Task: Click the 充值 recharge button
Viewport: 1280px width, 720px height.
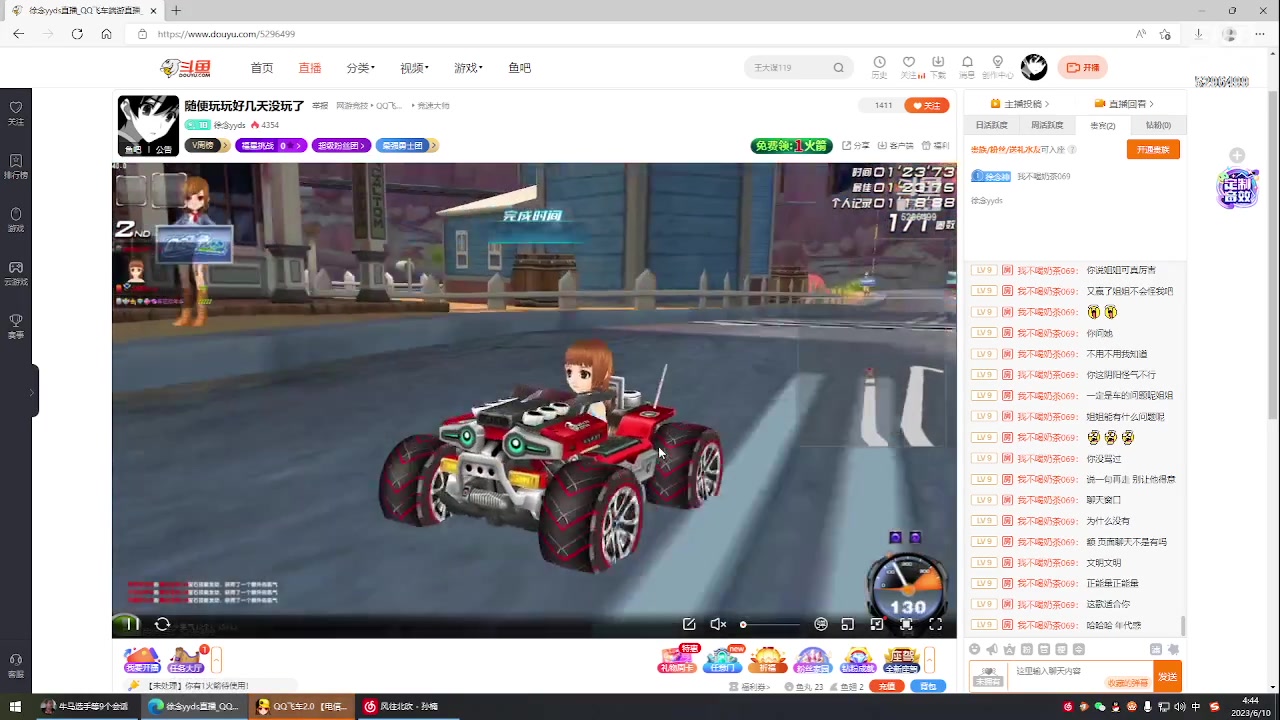Action: [886, 686]
